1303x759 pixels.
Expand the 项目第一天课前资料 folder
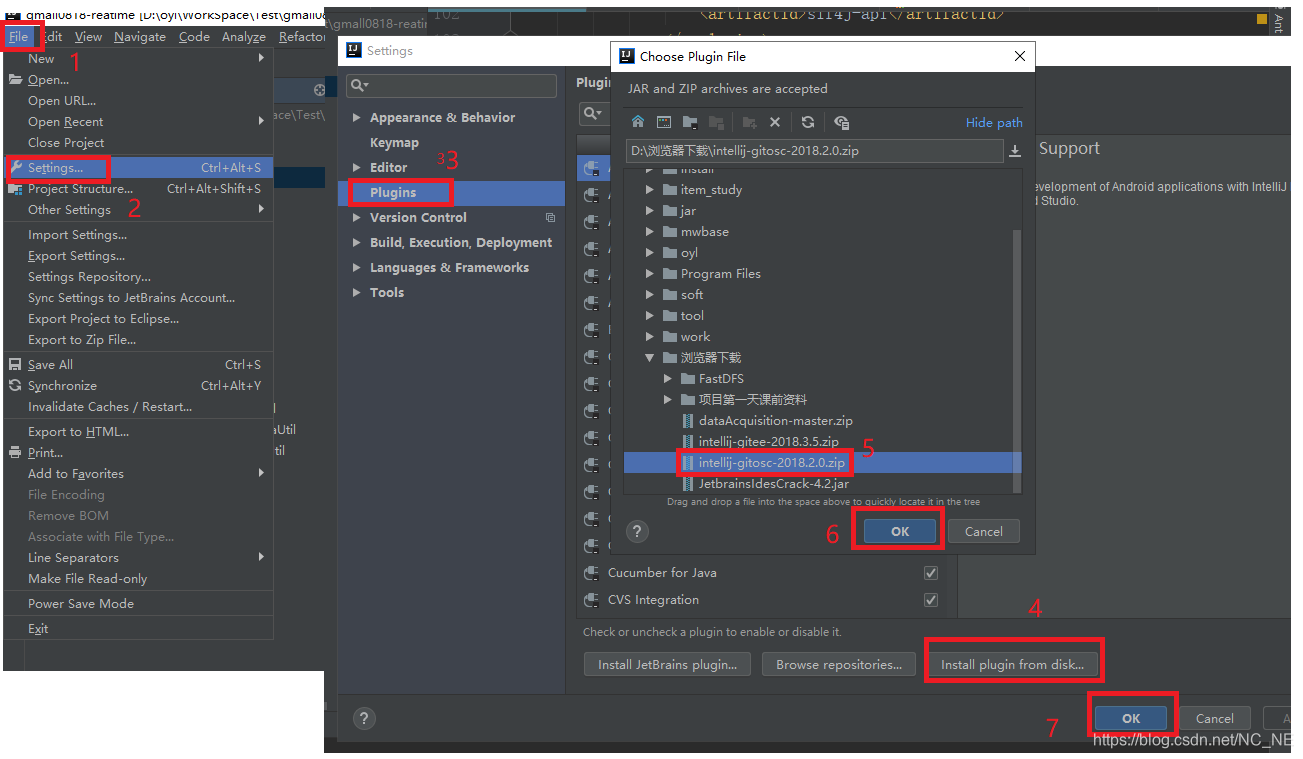click(668, 399)
